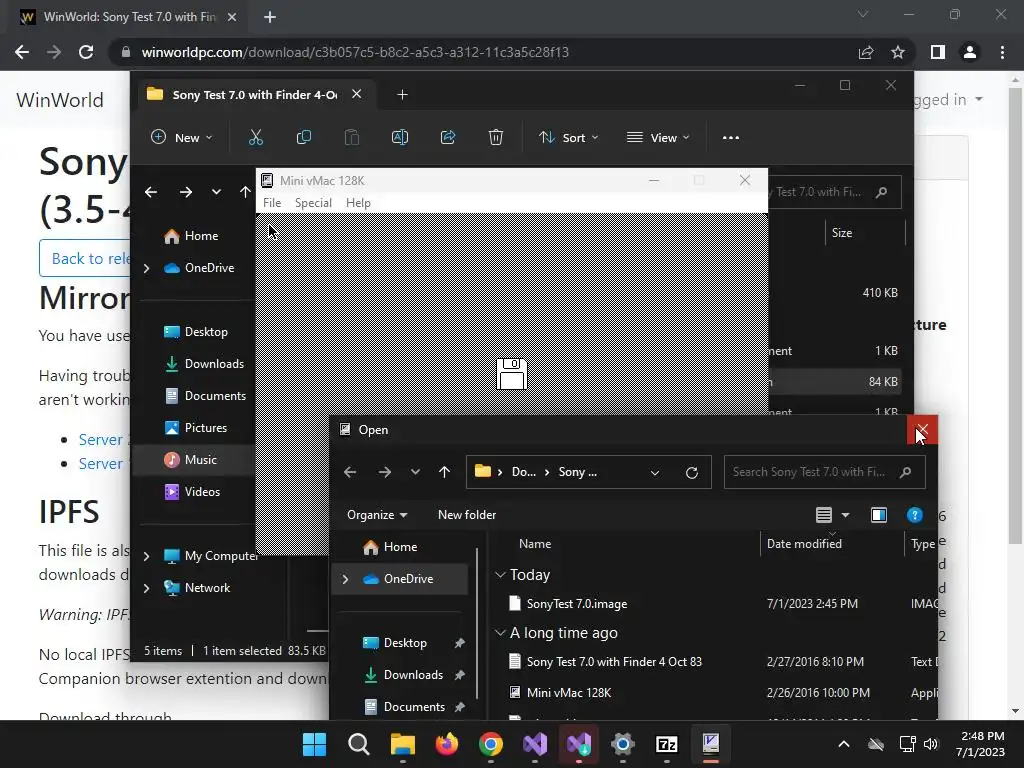The height and width of the screenshot is (768, 1024).
Task: Select the Sony Test 7.0 Explorer tab
Action: click(x=255, y=95)
